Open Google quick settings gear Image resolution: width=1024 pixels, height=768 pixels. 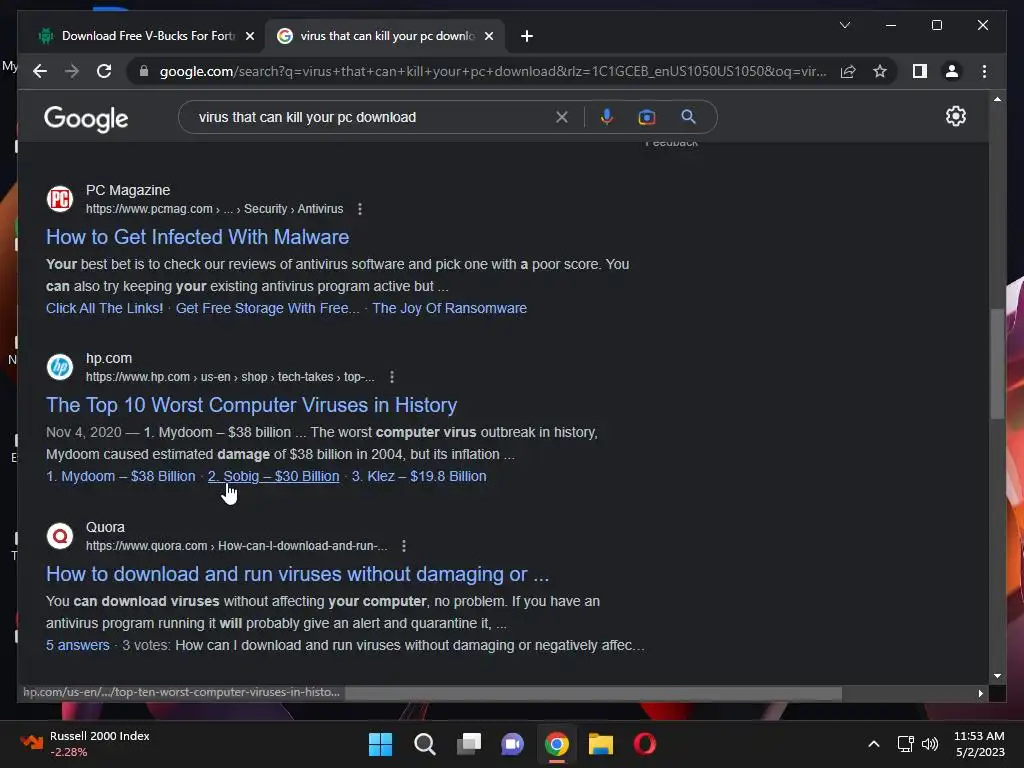coord(955,116)
